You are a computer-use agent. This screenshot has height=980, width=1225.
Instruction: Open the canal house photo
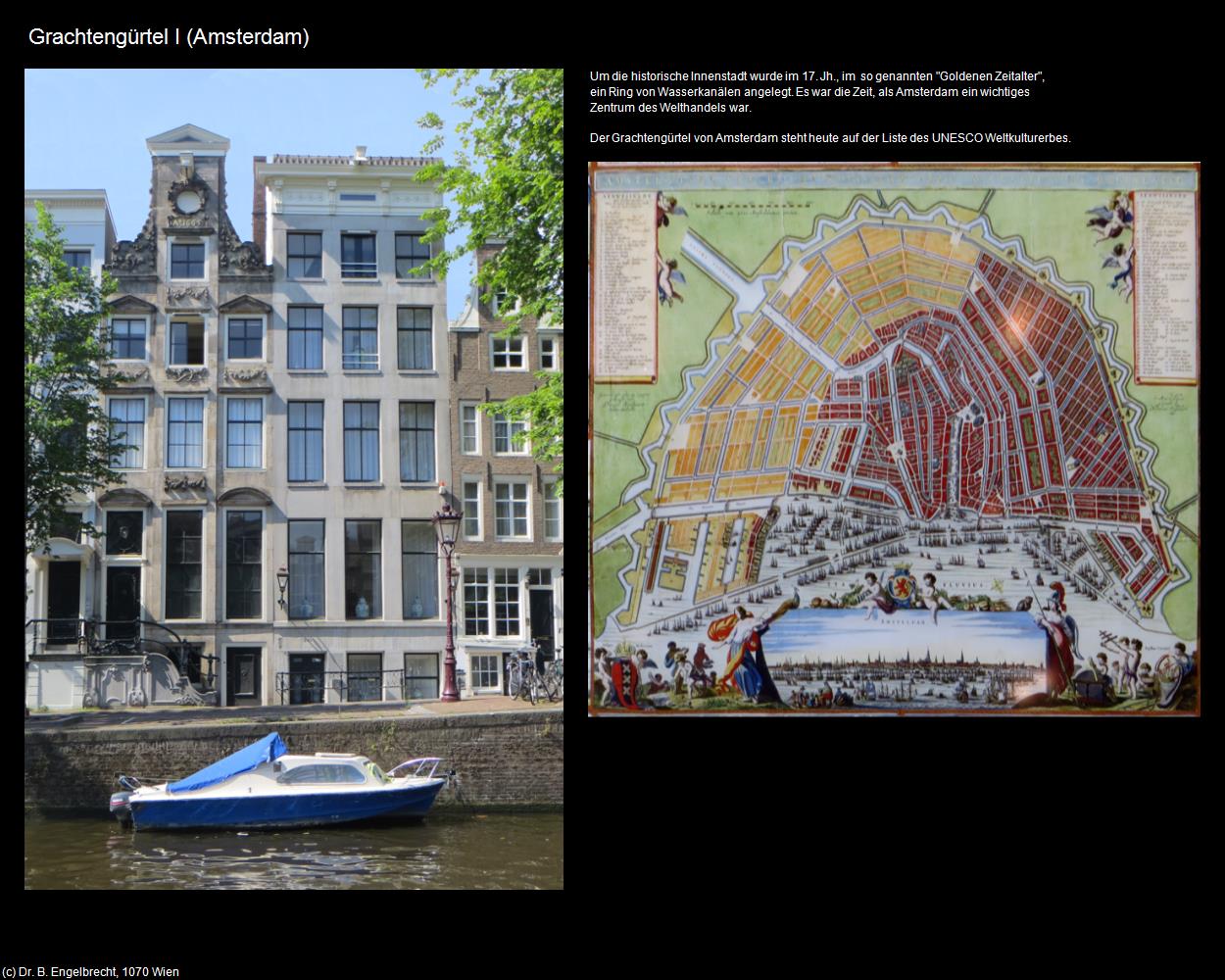point(294,479)
